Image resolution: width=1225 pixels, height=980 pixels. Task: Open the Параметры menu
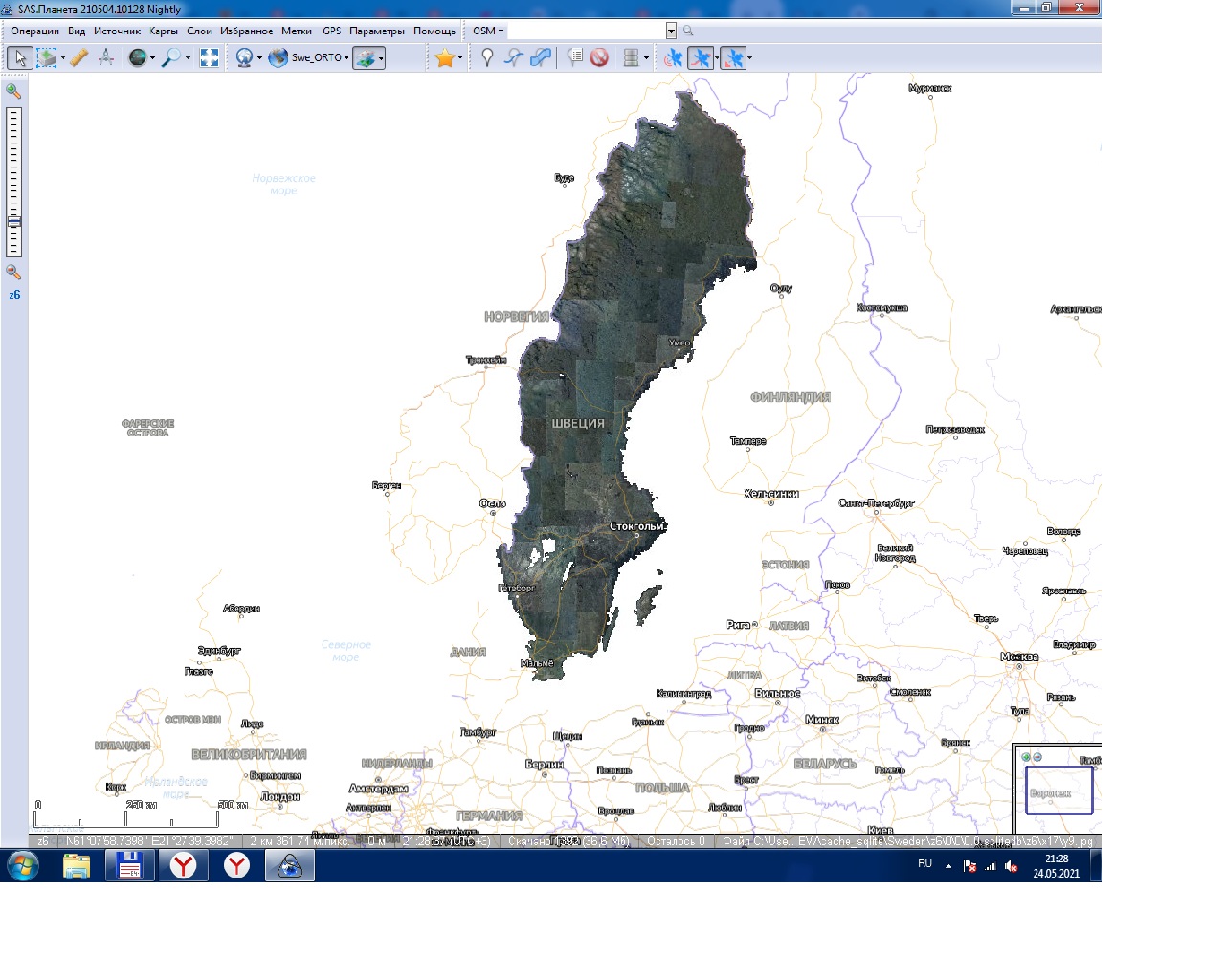pos(376,31)
